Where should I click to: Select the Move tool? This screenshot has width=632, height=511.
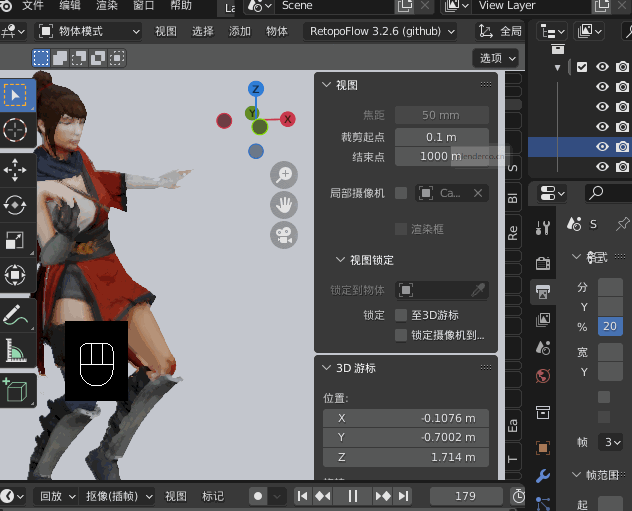(15, 170)
